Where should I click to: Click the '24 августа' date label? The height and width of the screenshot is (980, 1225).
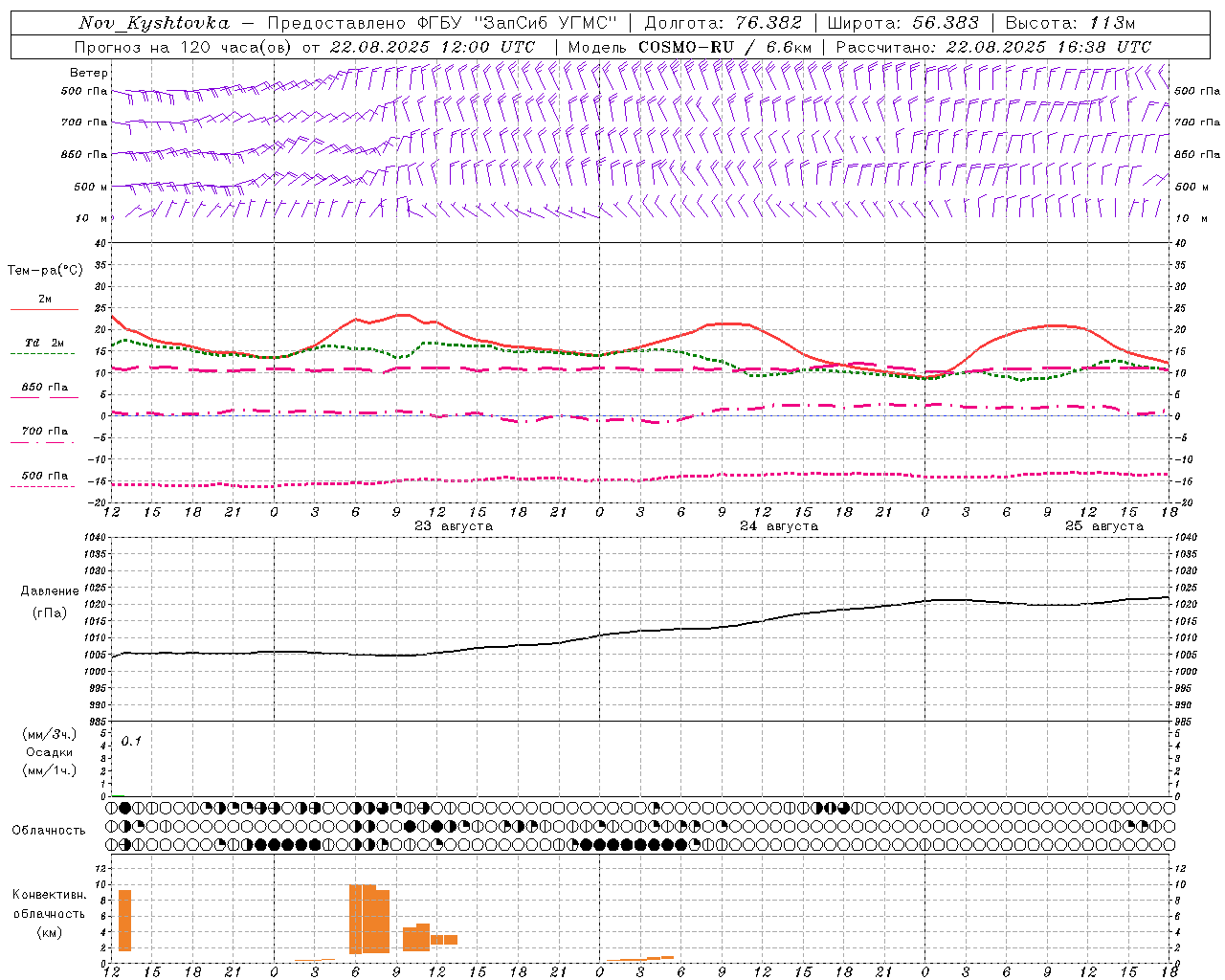779,526
